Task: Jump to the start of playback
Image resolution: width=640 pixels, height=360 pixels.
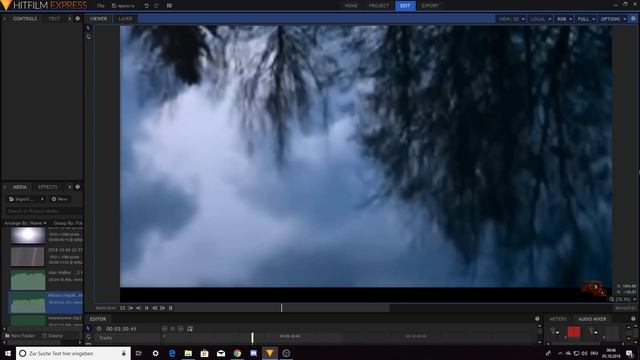Action: [147, 308]
